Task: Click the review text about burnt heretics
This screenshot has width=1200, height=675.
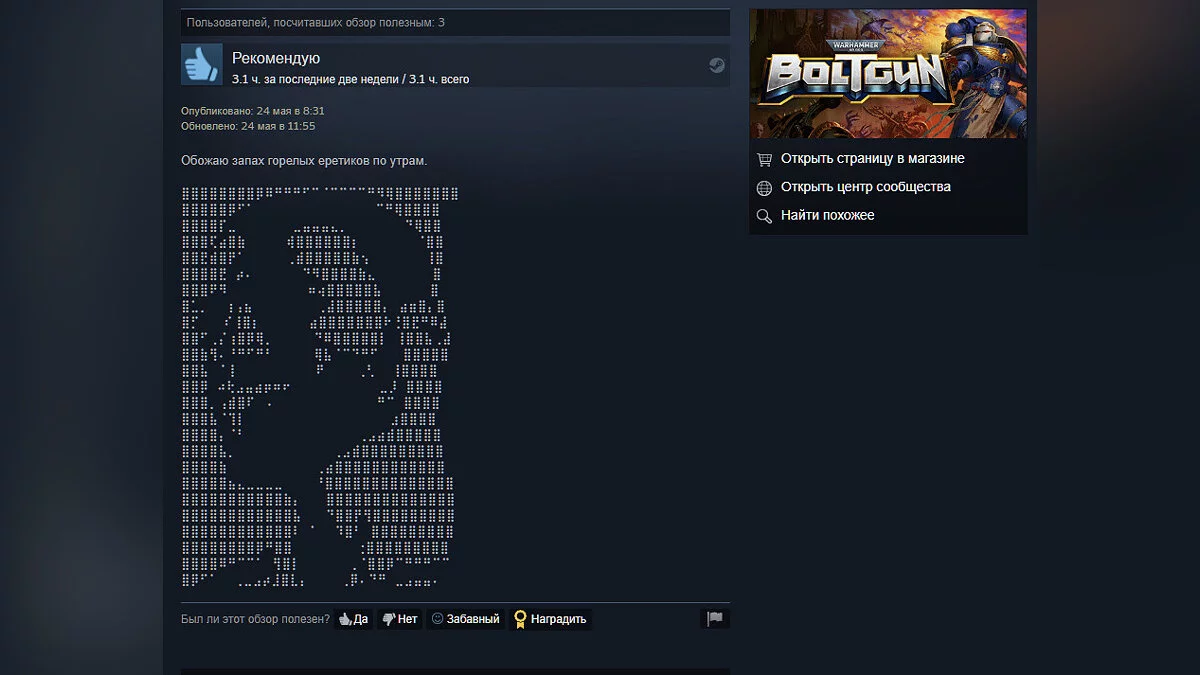Action: [304, 161]
